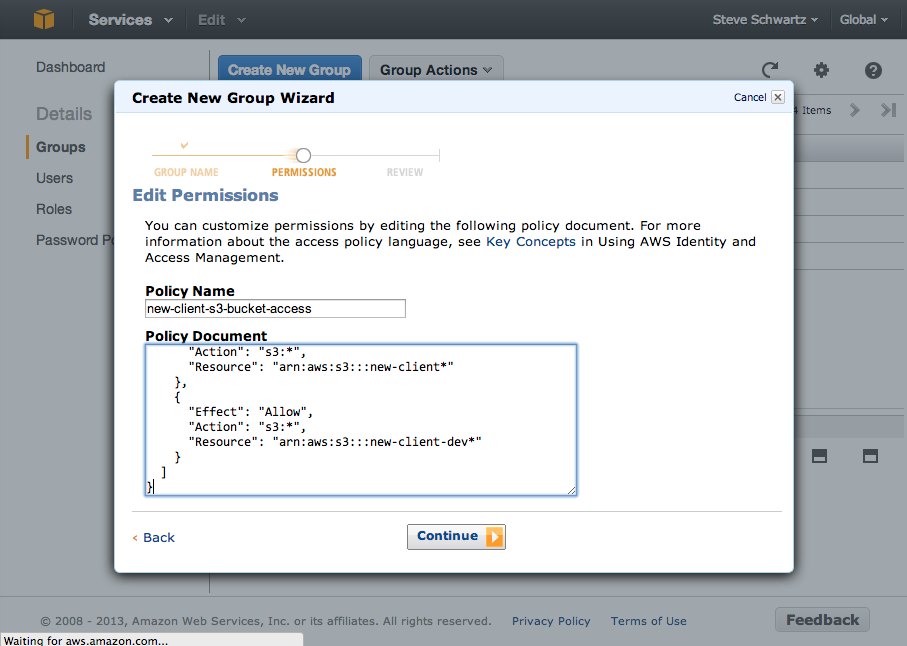This screenshot has width=907, height=646.
Task: Click the Continue button
Action: tap(456, 537)
